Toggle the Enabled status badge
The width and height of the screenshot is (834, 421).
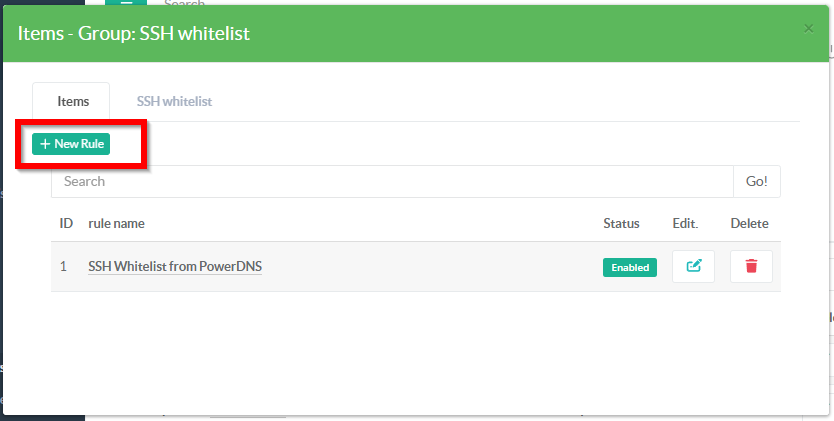(x=629, y=267)
